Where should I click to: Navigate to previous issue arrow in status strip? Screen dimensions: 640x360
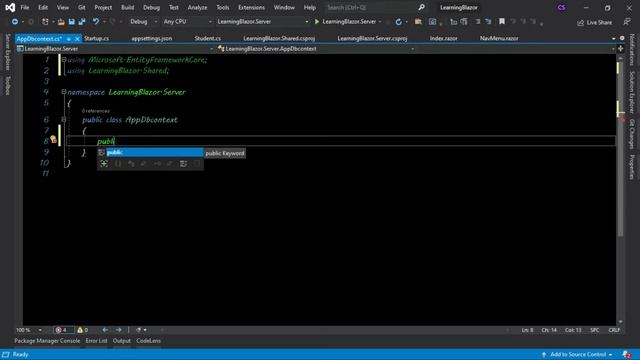point(105,330)
